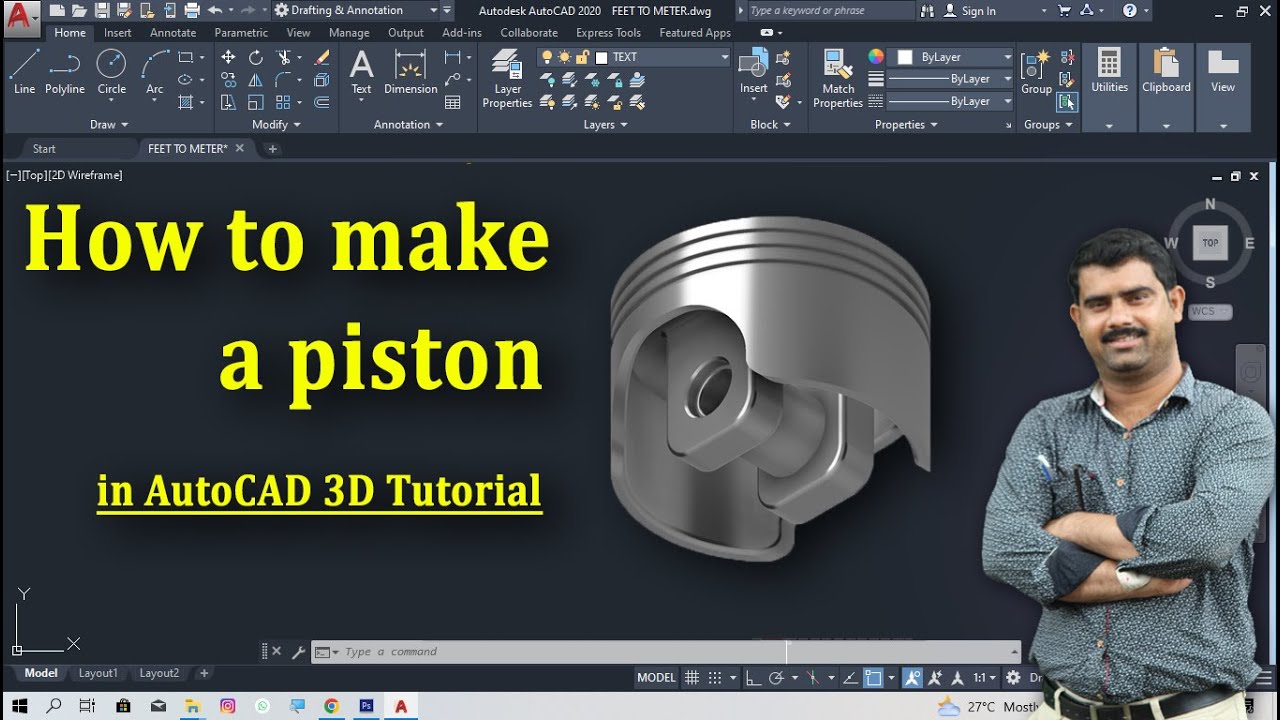Click the Trim scissors icon

[284, 57]
